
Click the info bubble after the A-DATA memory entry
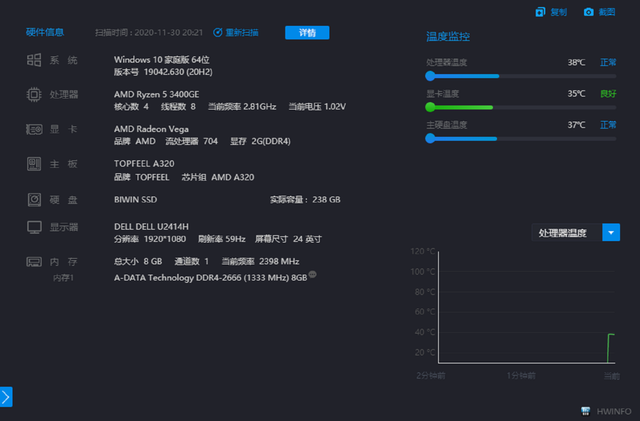click(312, 274)
